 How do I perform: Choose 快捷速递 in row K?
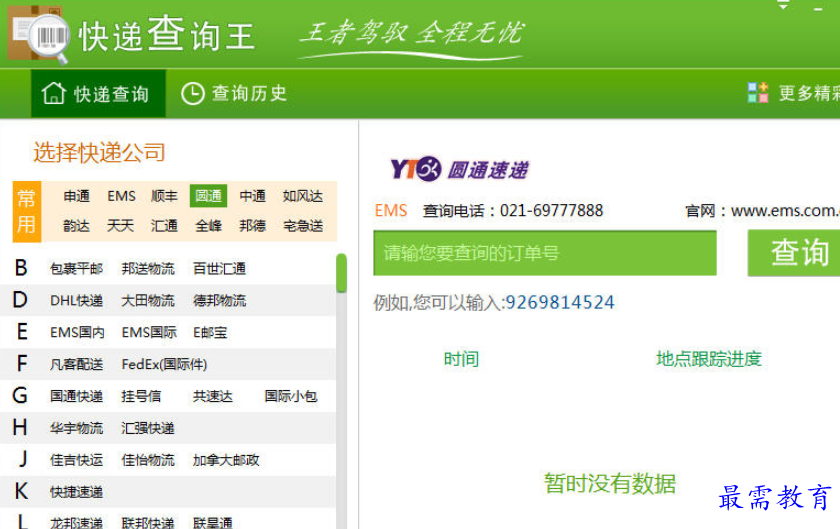click(77, 492)
